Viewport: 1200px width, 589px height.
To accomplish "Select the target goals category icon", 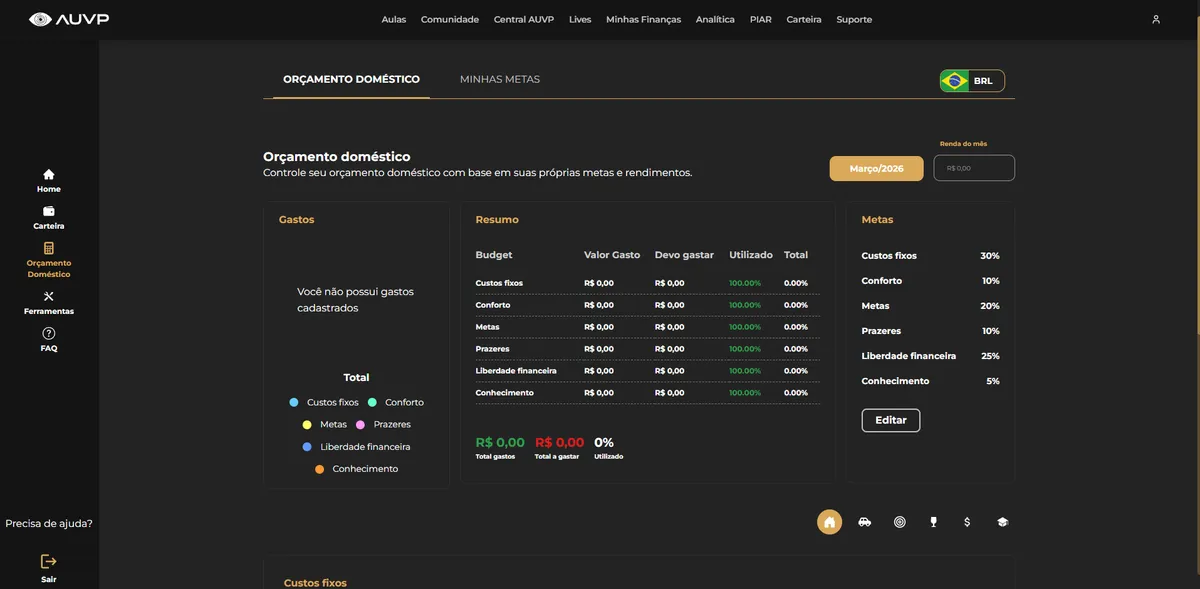I will (x=899, y=522).
